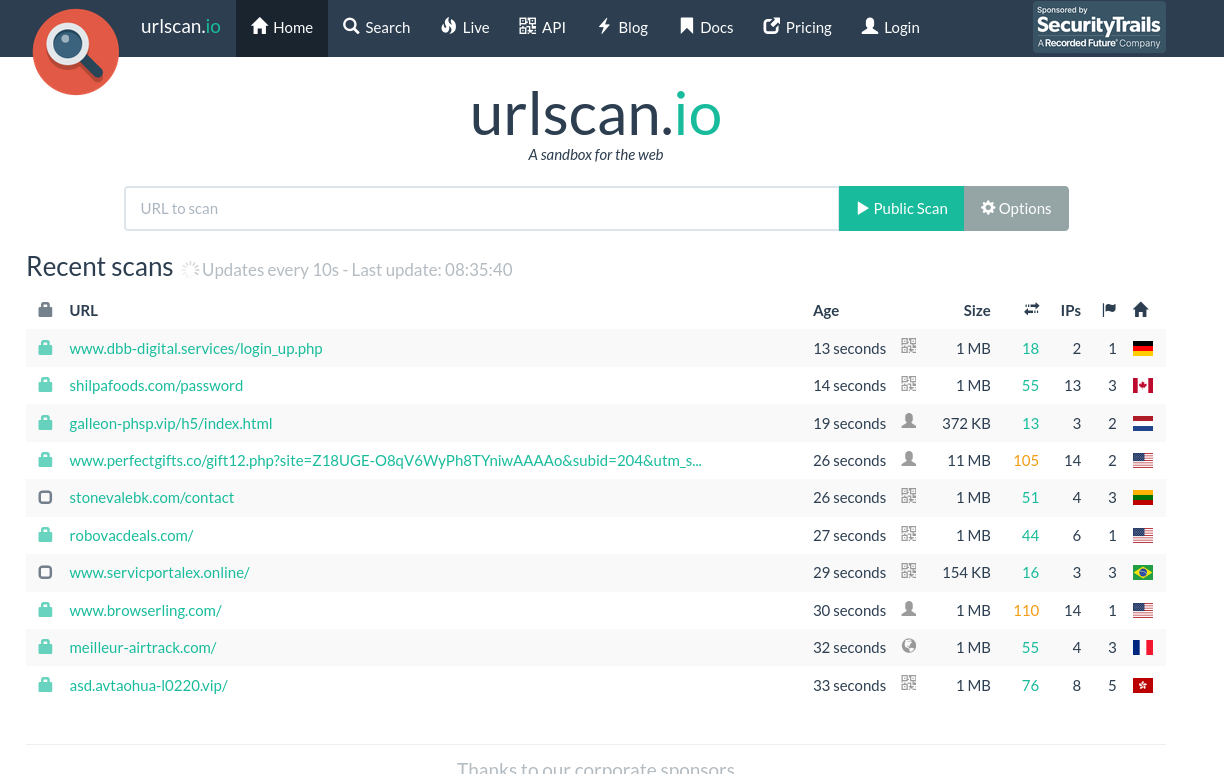Screen dimensions: 1224x774
Task: Focus the URL to scan input field
Action: point(482,208)
